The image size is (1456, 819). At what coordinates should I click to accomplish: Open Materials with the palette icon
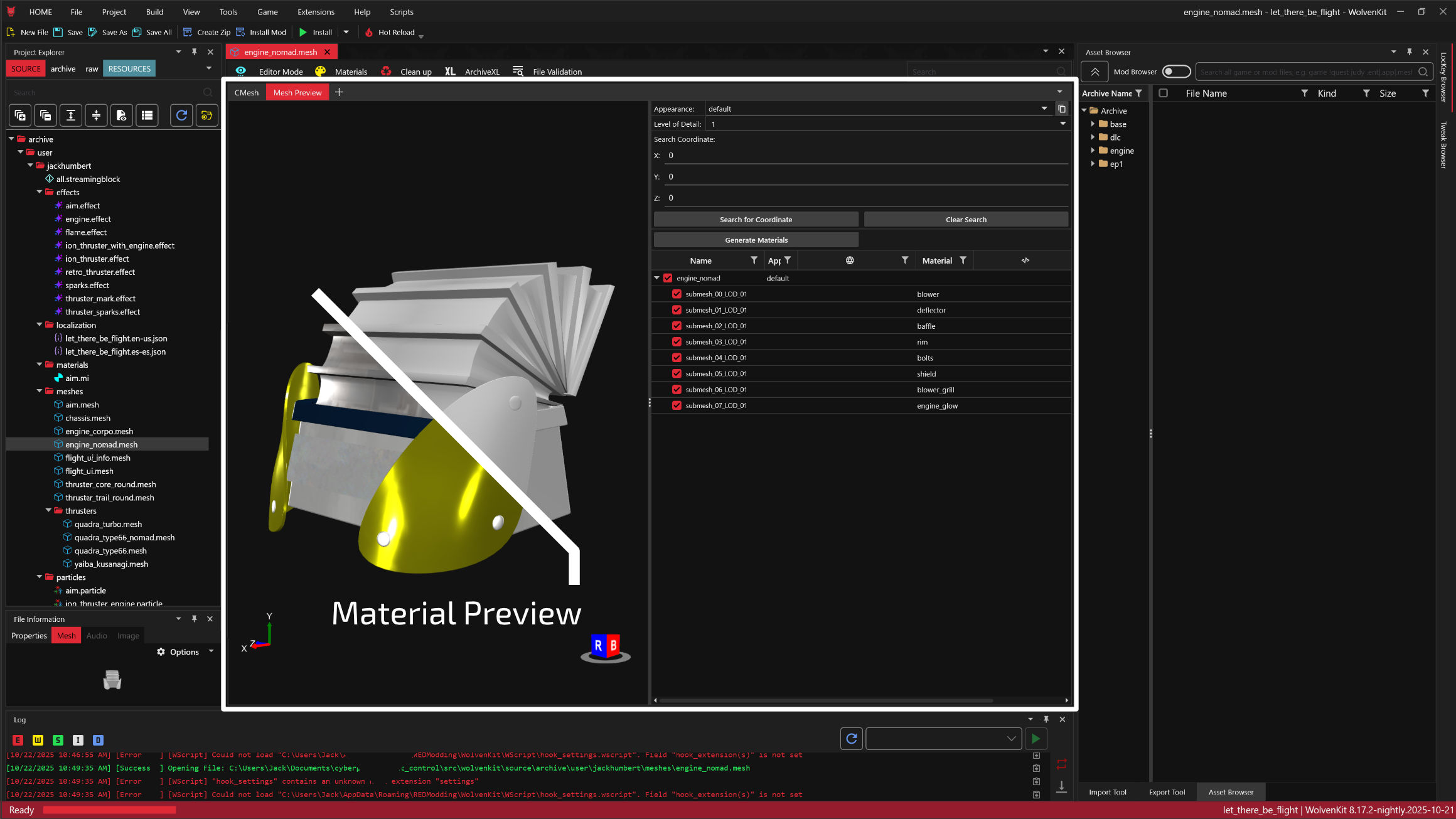click(321, 72)
